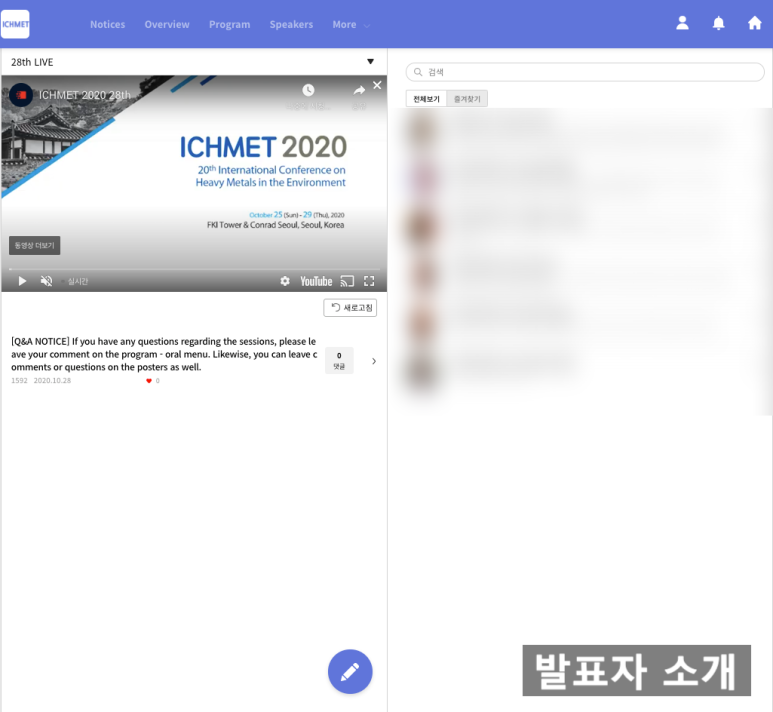Image resolution: width=773 pixels, height=712 pixels.
Task: Close the video overlay with X
Action: click(x=377, y=85)
